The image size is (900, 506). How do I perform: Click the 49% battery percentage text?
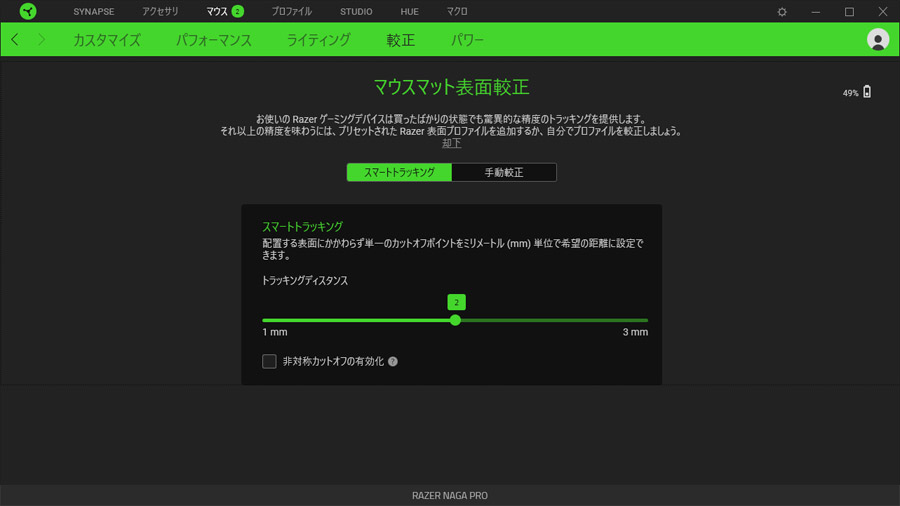click(850, 93)
